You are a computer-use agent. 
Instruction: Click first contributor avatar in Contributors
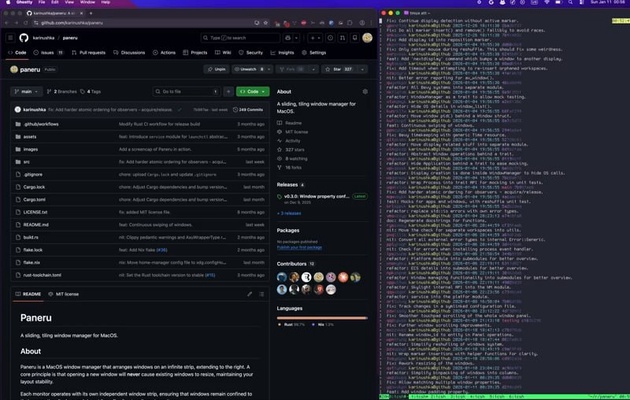282,277
